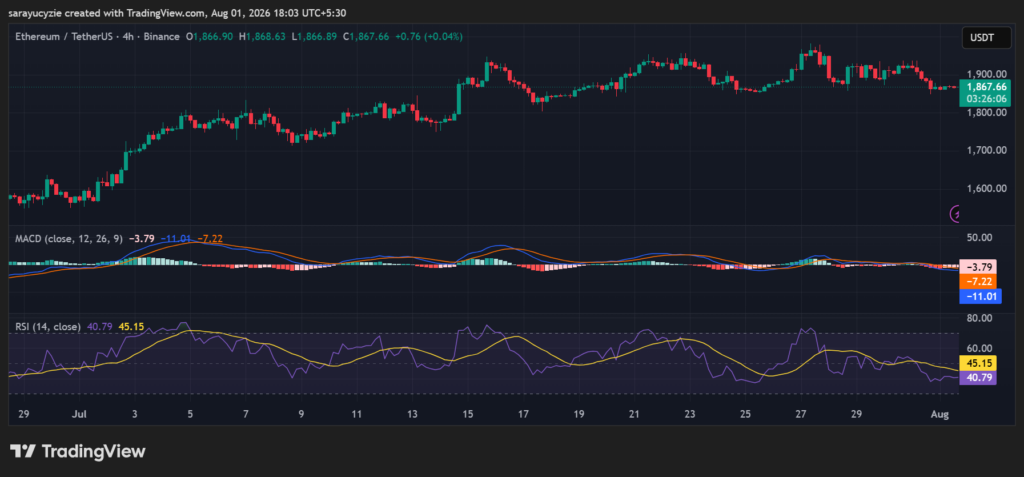The width and height of the screenshot is (1024, 477).
Task: Click the orange -7.22 value in MACD legend
Action: pyautogui.click(x=210, y=238)
